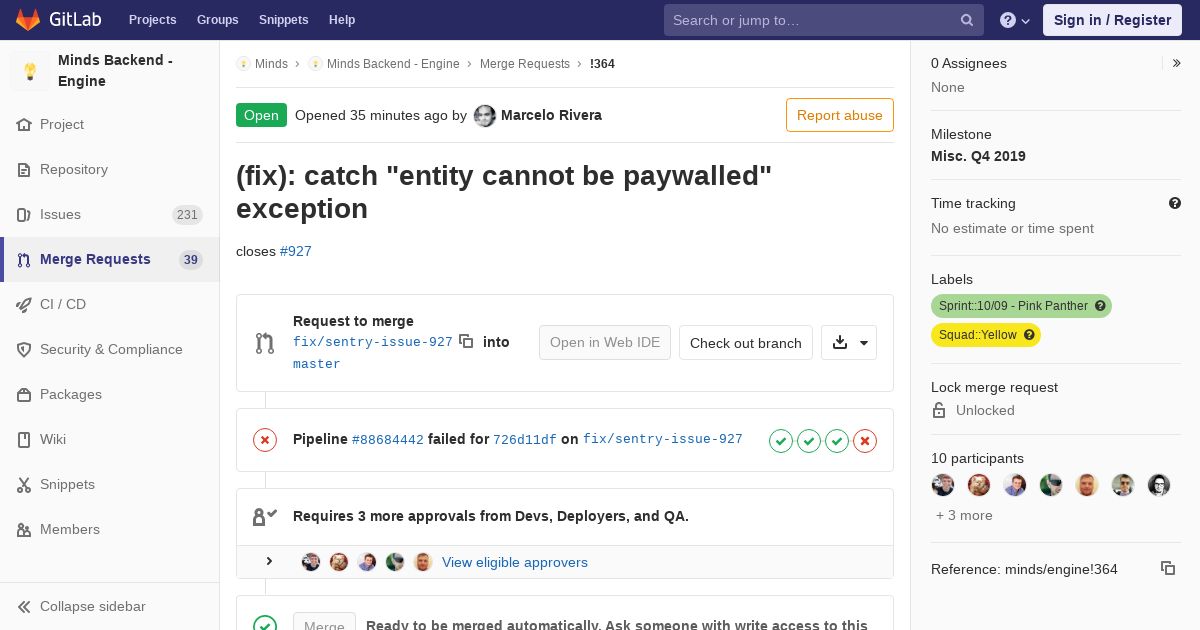Select Projects in the top navigation
The image size is (1200, 630).
coord(153,20)
